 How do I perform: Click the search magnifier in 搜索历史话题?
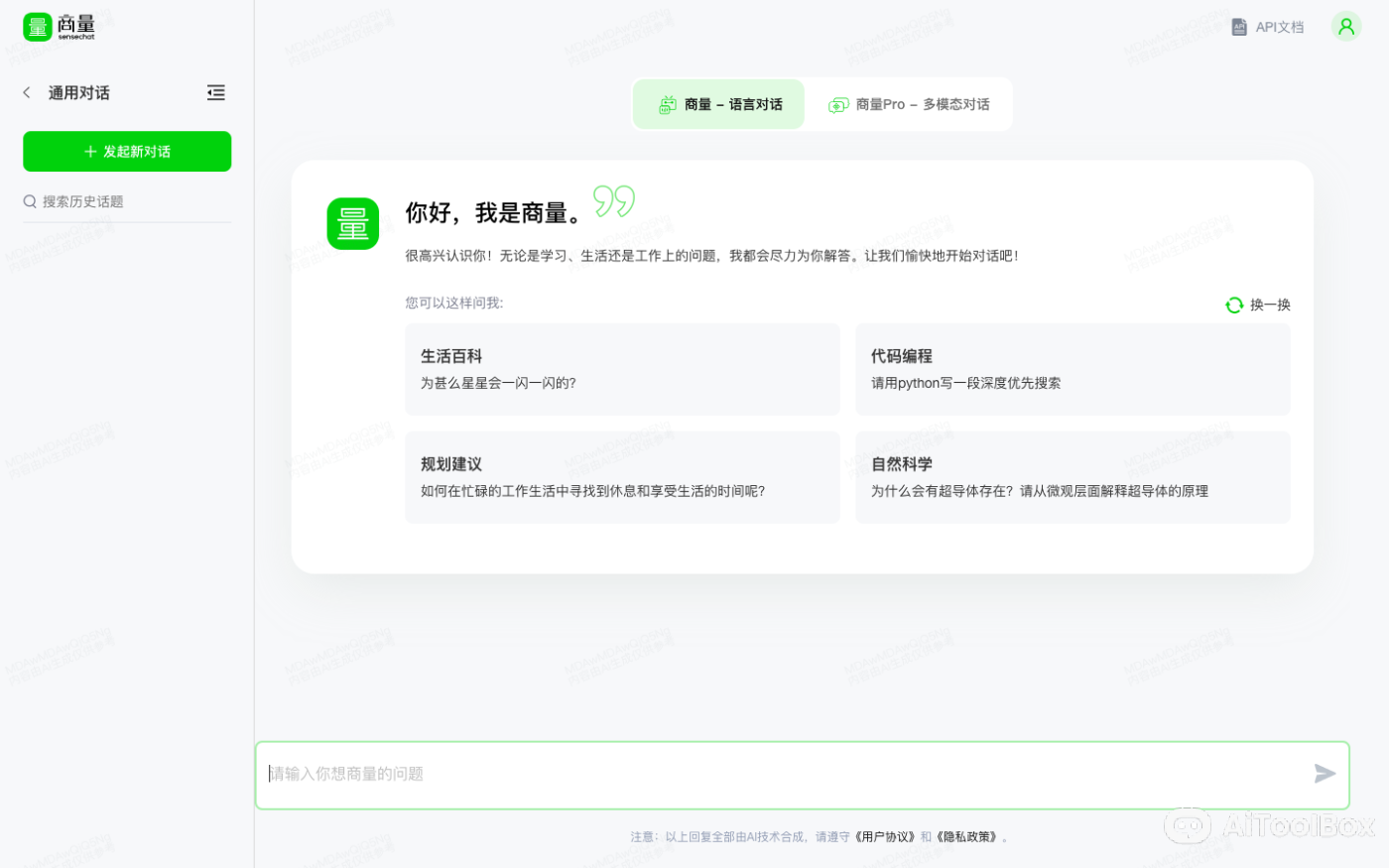30,201
